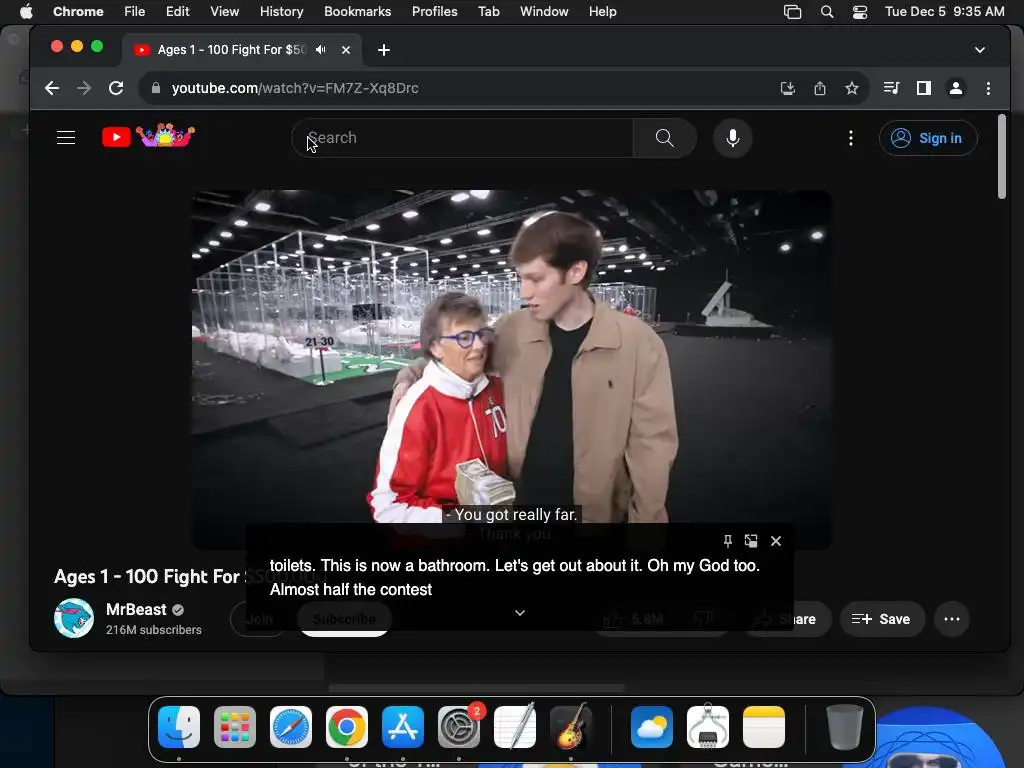
Task: Open App Store from the Dock
Action: [403, 727]
